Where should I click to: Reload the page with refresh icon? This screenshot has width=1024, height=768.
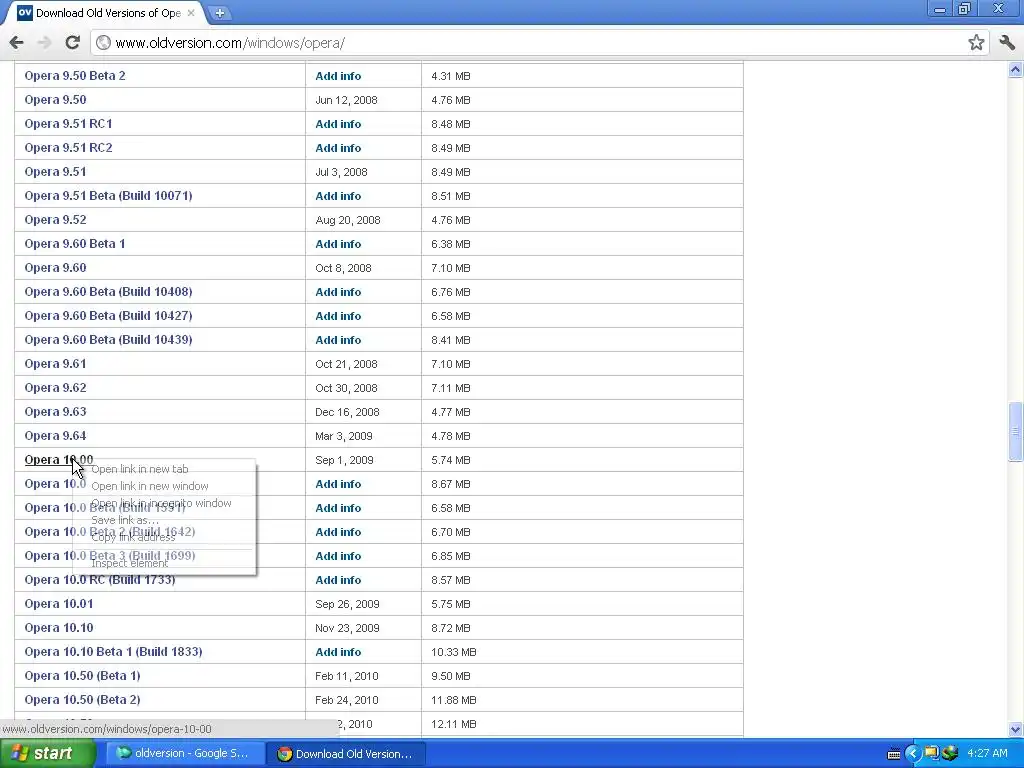[x=72, y=42]
